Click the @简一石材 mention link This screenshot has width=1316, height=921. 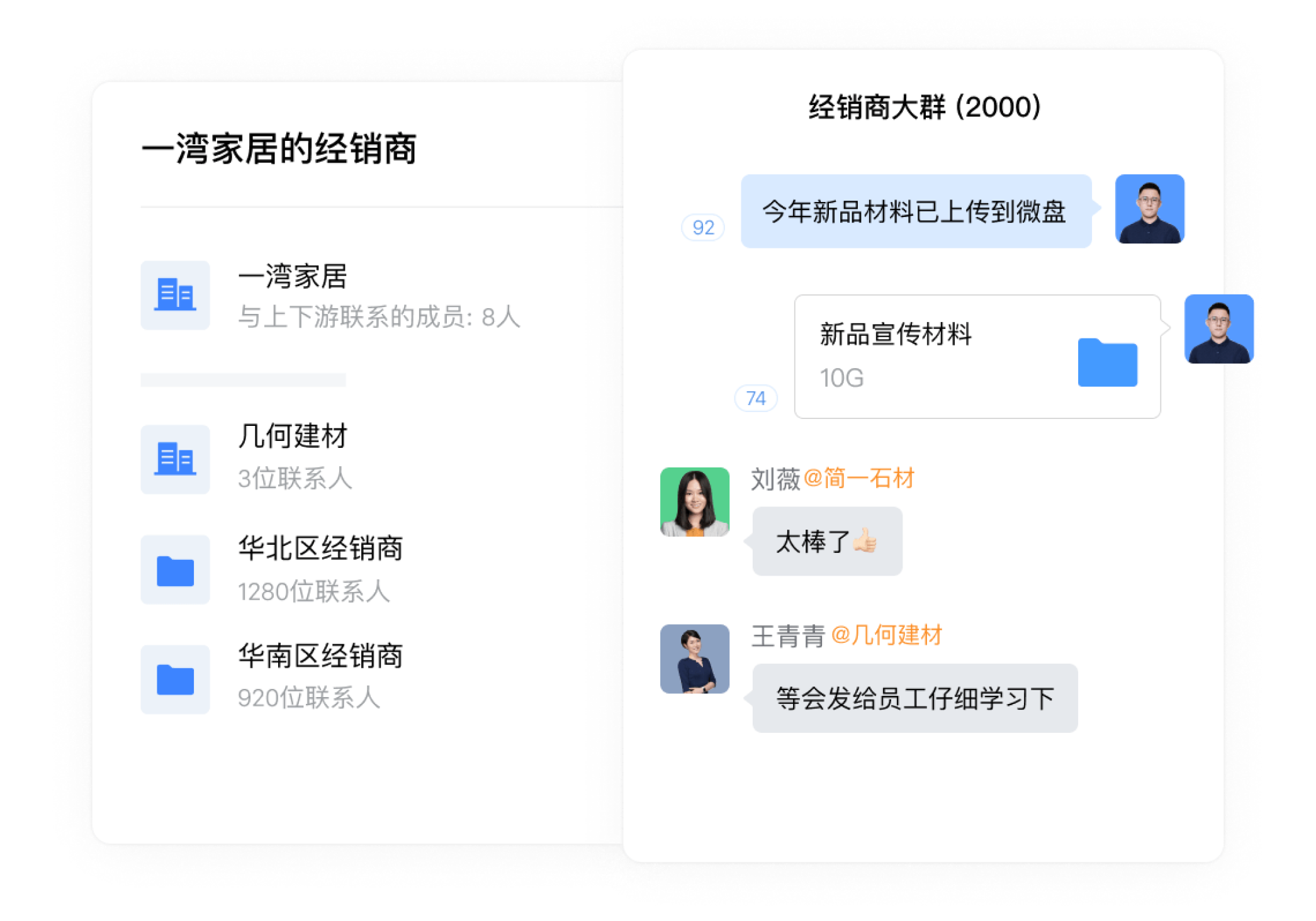[x=858, y=479]
